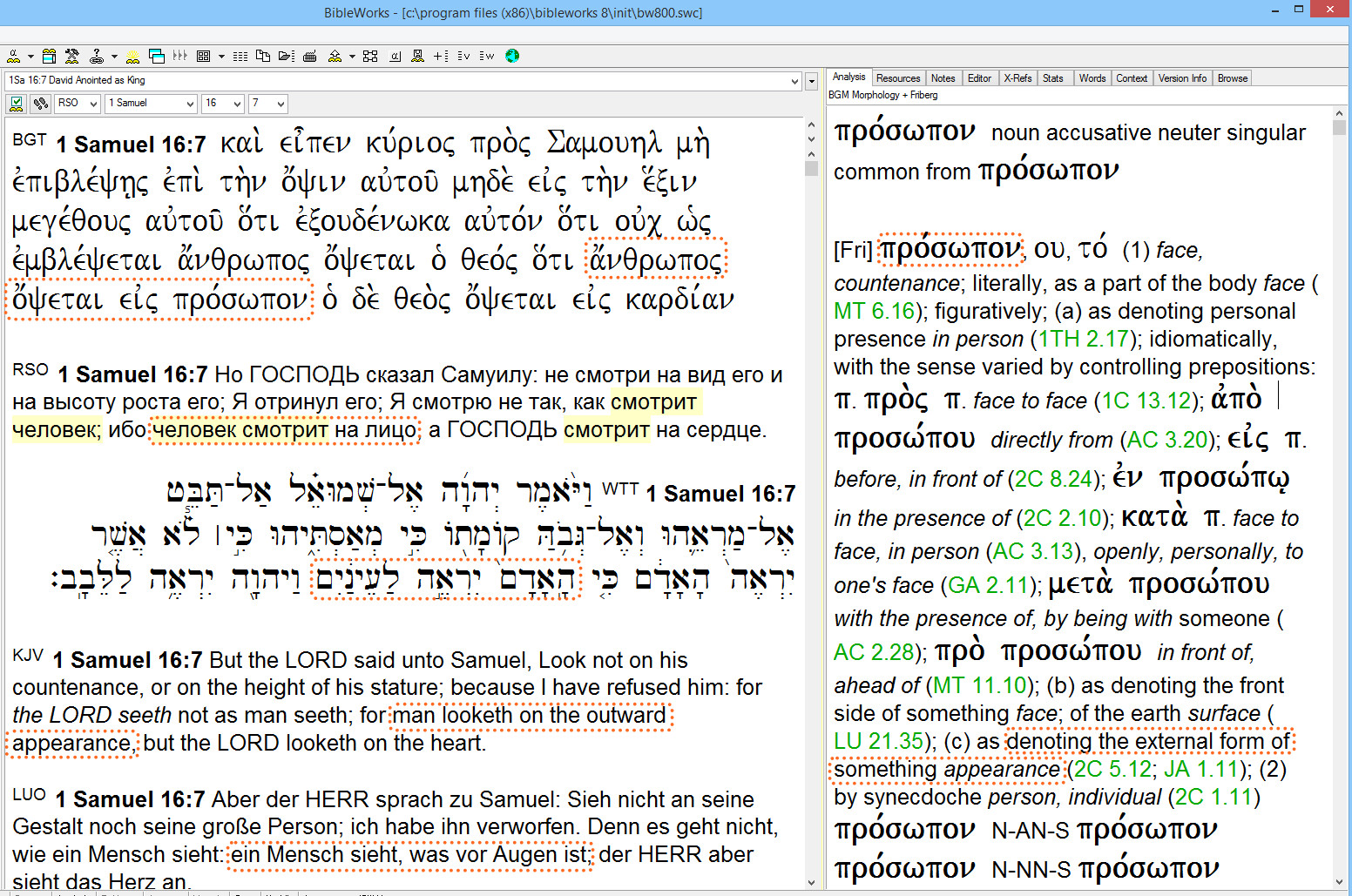Viewport: 1352px width, 896px height.
Task: Select the X-Refs tab
Action: pos(1017,78)
